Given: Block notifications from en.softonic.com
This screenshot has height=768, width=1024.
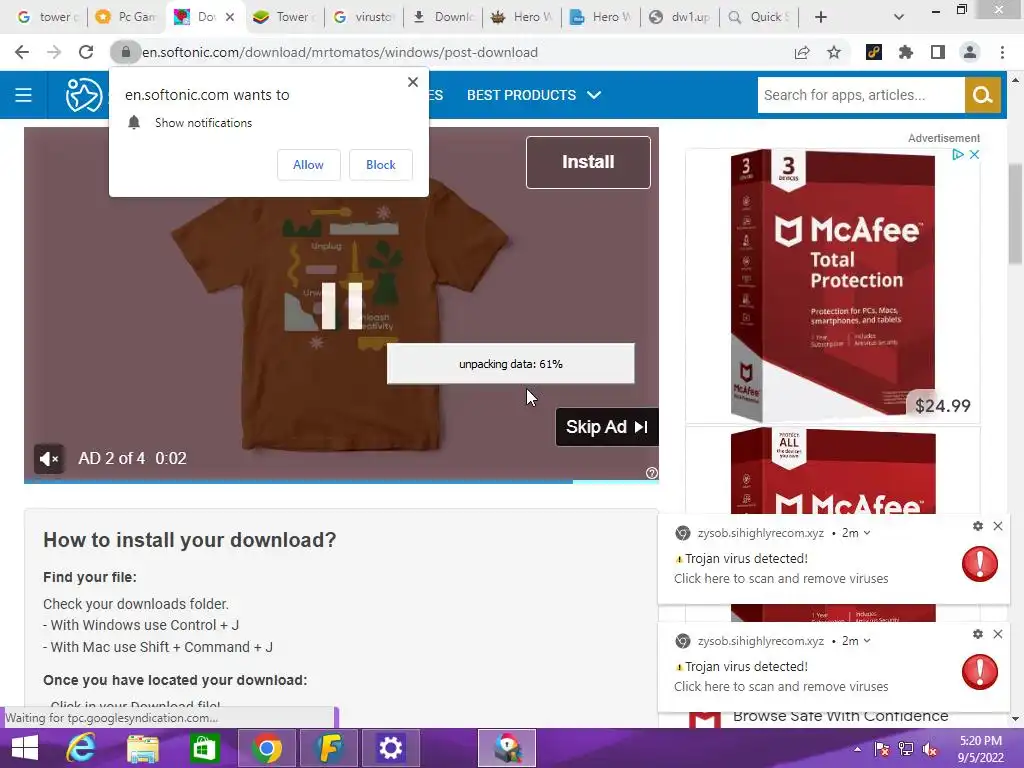Looking at the screenshot, I should point(381,165).
